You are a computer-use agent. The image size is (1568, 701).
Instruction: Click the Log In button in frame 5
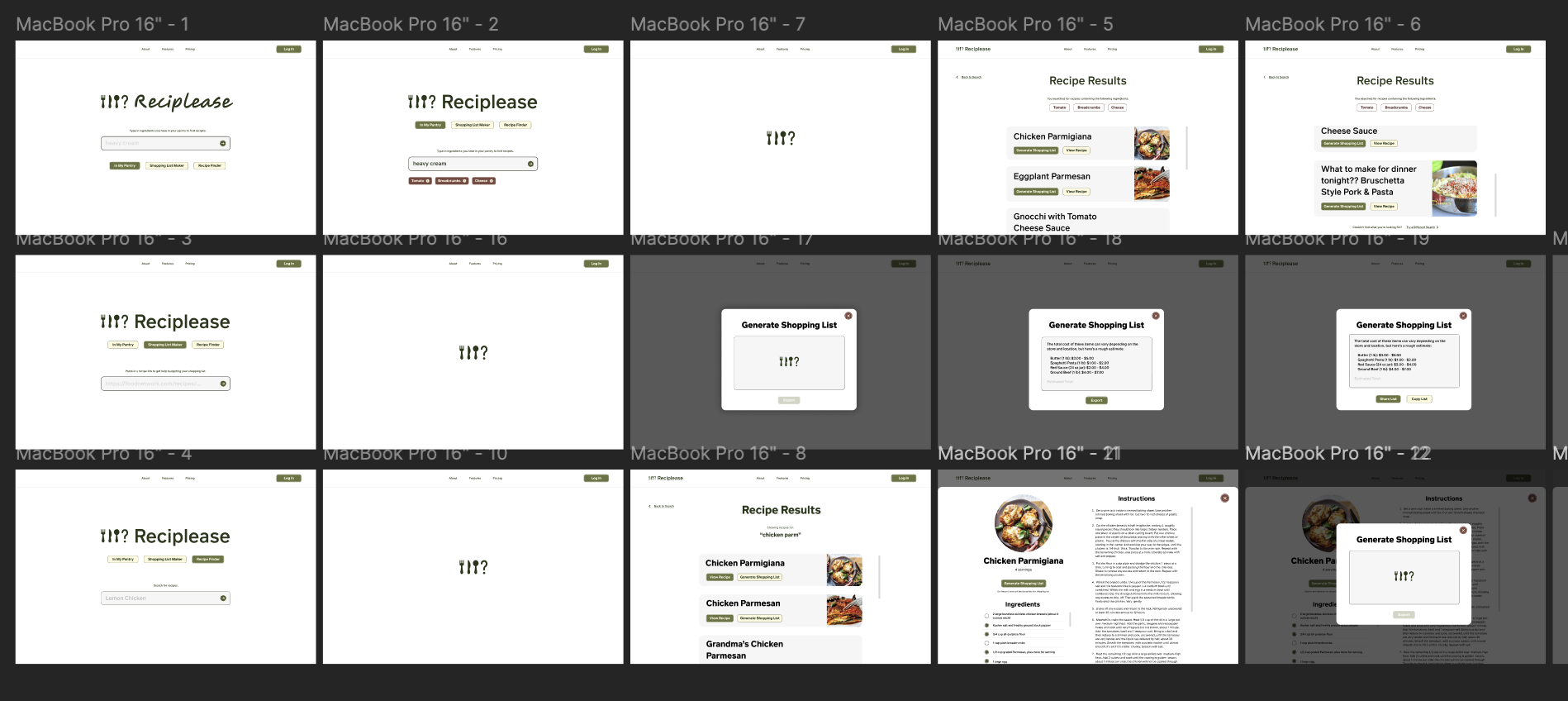1211,49
